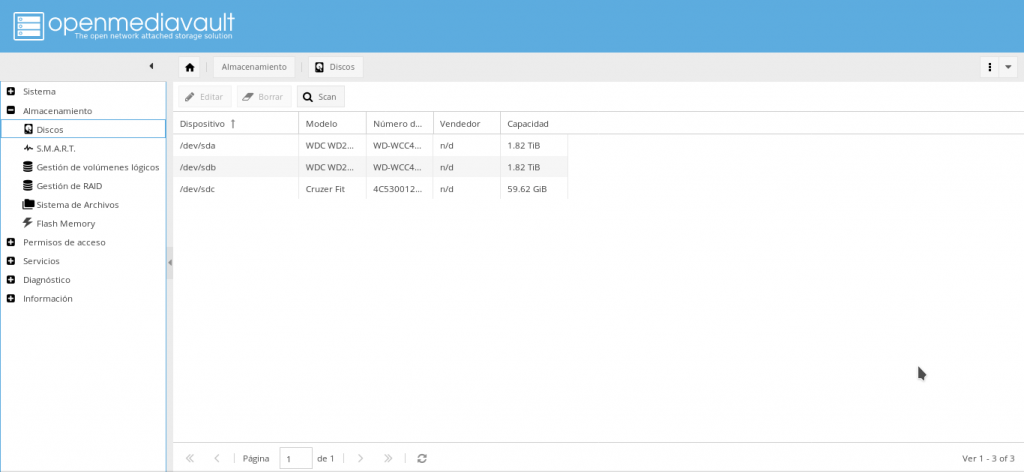Expand the Diagnóstico tree node

tap(10, 279)
